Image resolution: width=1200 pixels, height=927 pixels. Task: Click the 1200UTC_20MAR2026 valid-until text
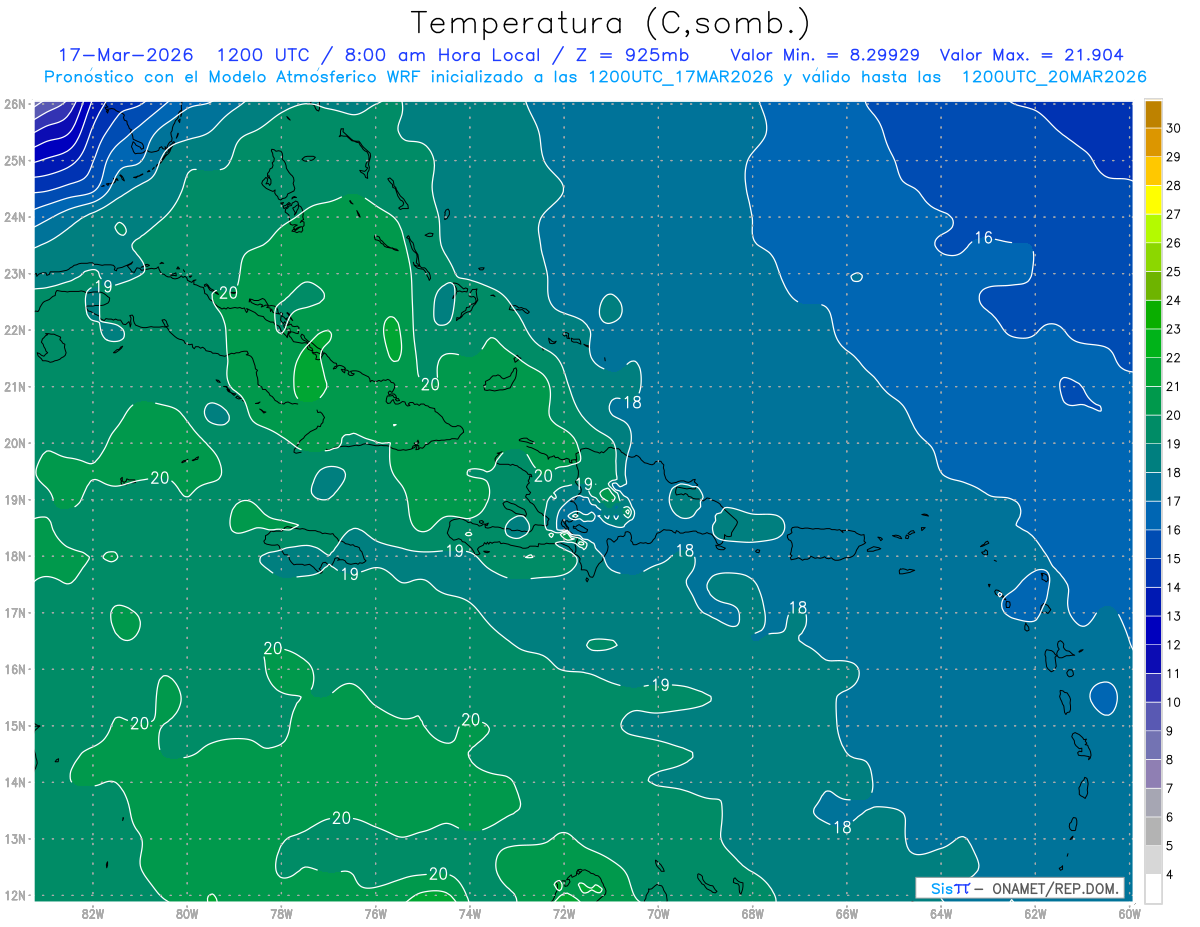click(1053, 76)
